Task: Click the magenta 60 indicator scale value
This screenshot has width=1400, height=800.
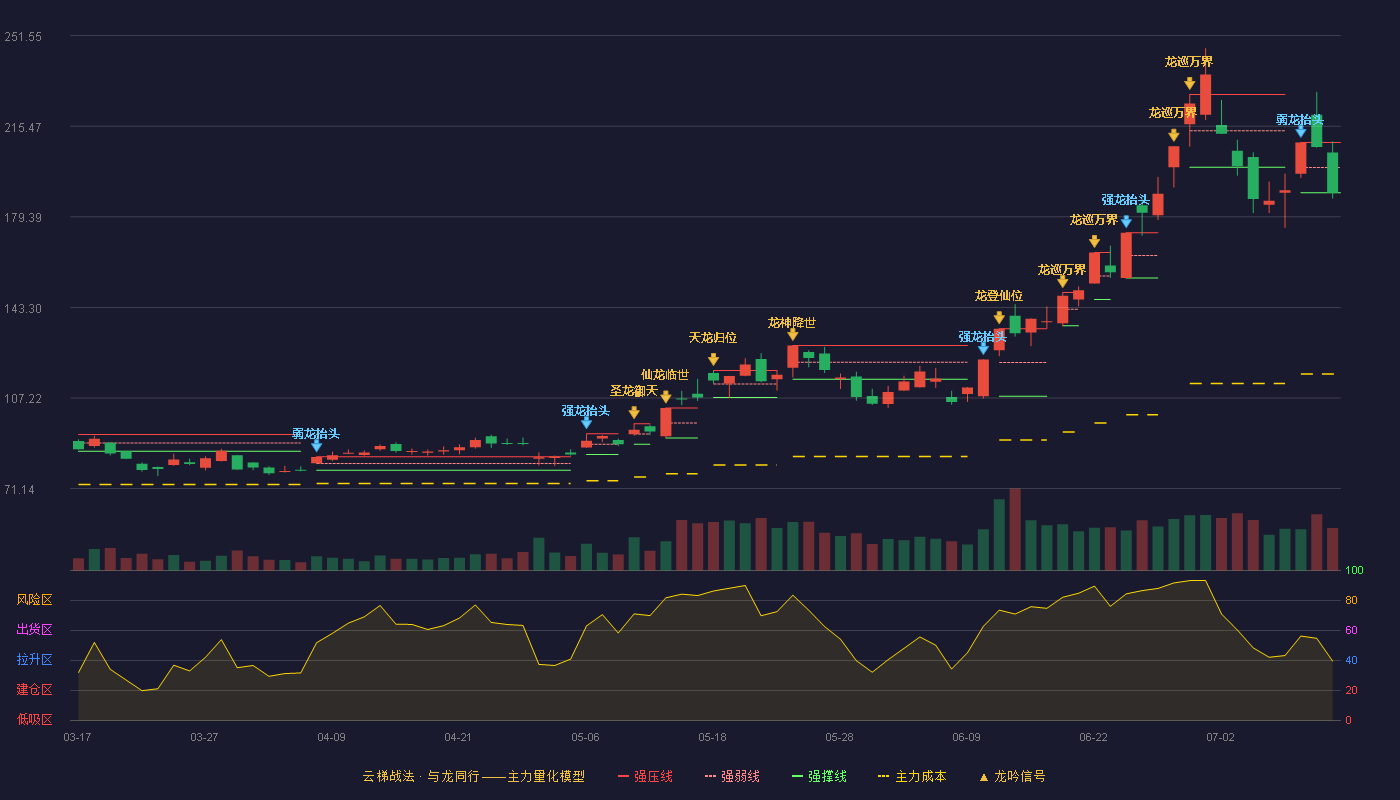Action: pyautogui.click(x=1351, y=630)
